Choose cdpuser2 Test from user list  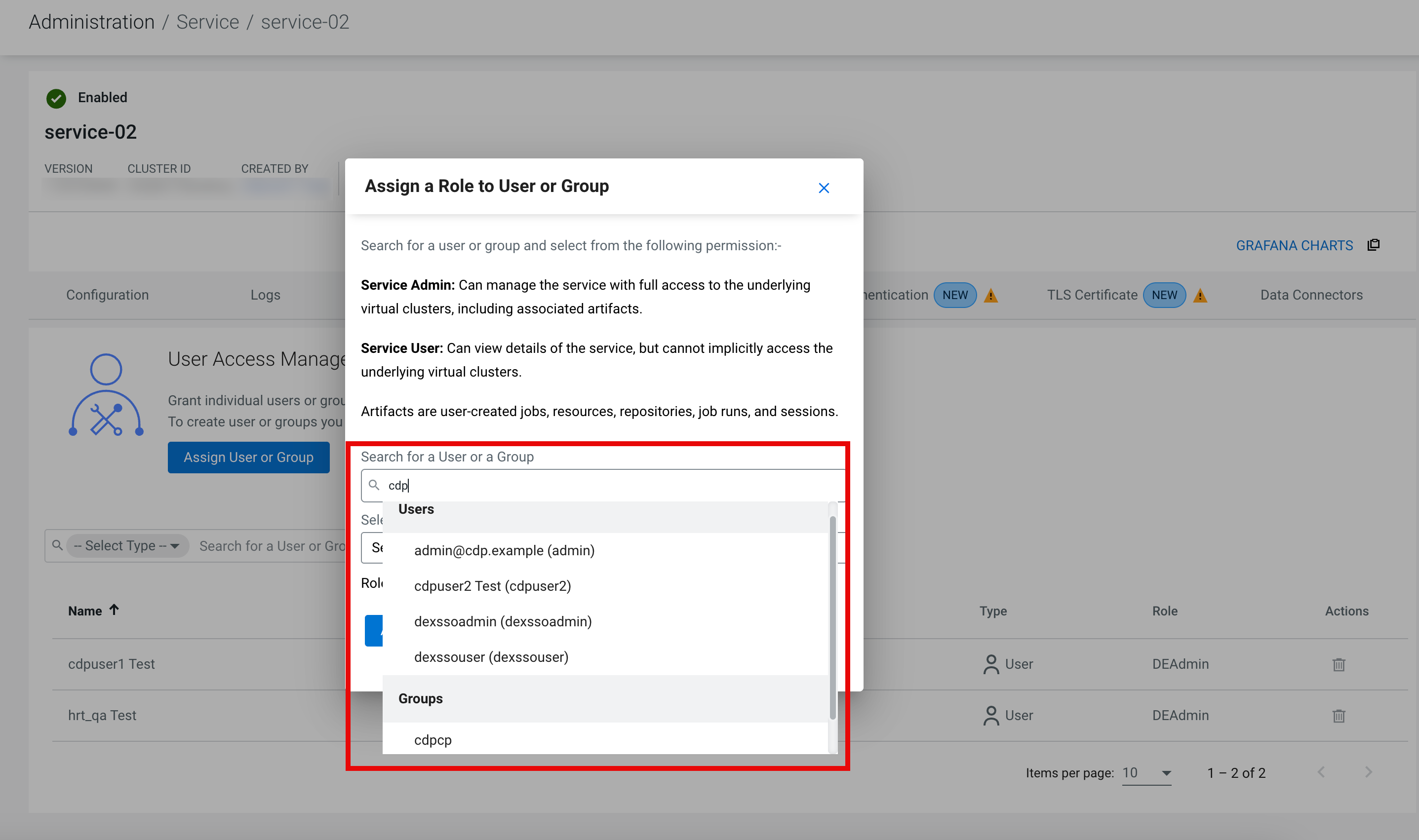pyautogui.click(x=492, y=586)
